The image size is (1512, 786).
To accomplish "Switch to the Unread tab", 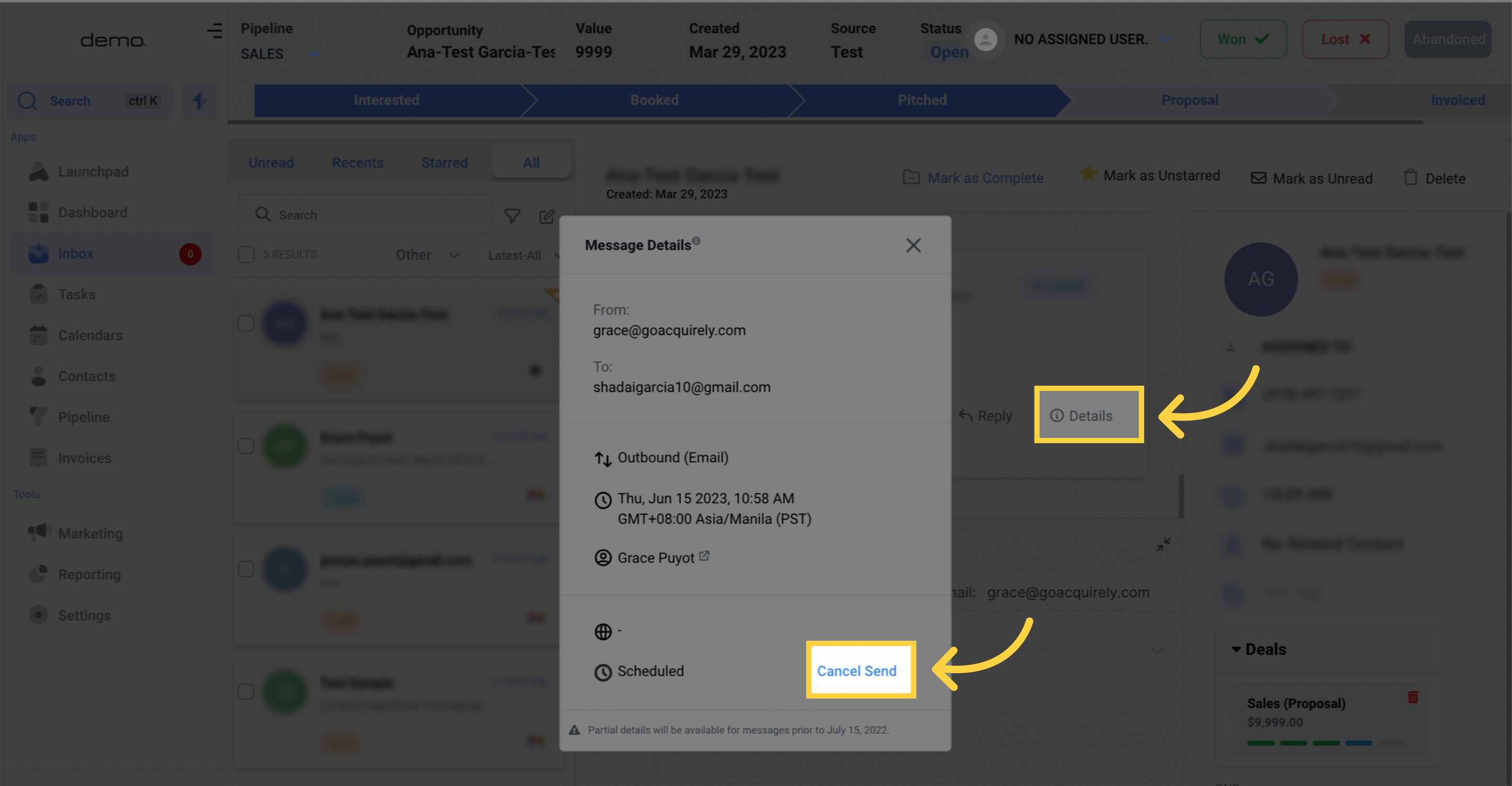I will pos(271,163).
